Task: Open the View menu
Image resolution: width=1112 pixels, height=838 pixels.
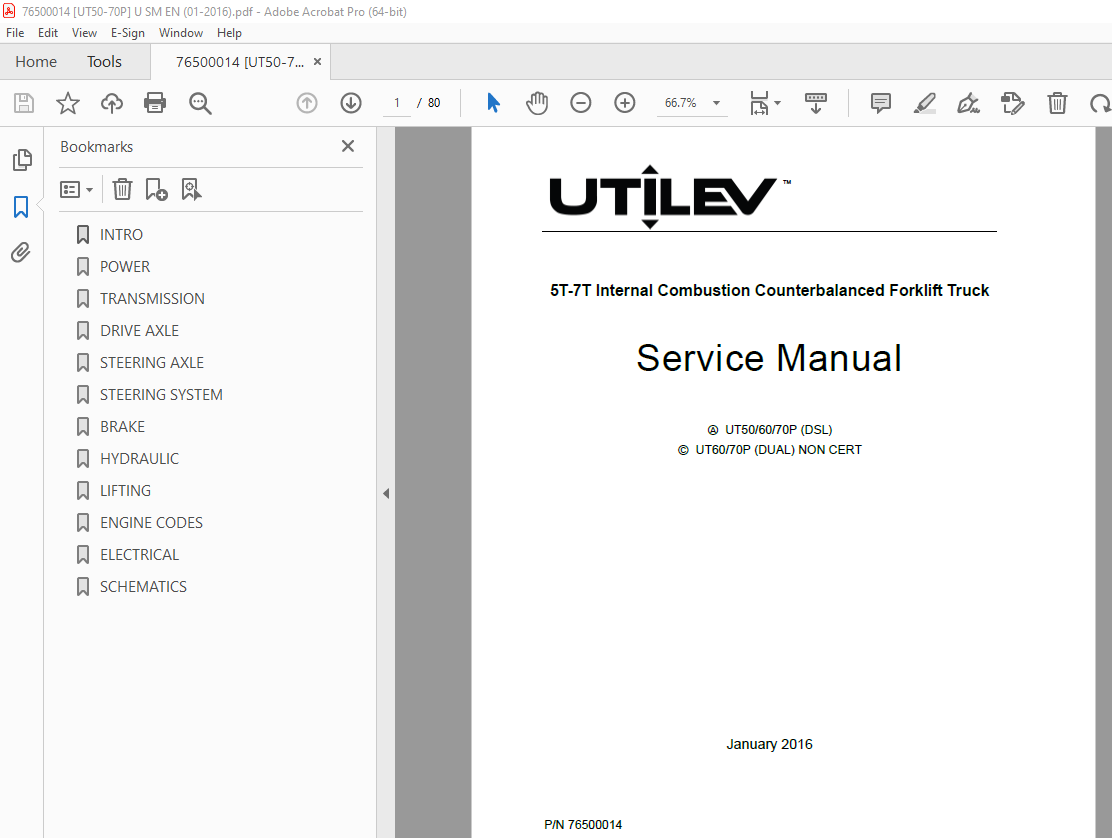Action: pos(84,33)
